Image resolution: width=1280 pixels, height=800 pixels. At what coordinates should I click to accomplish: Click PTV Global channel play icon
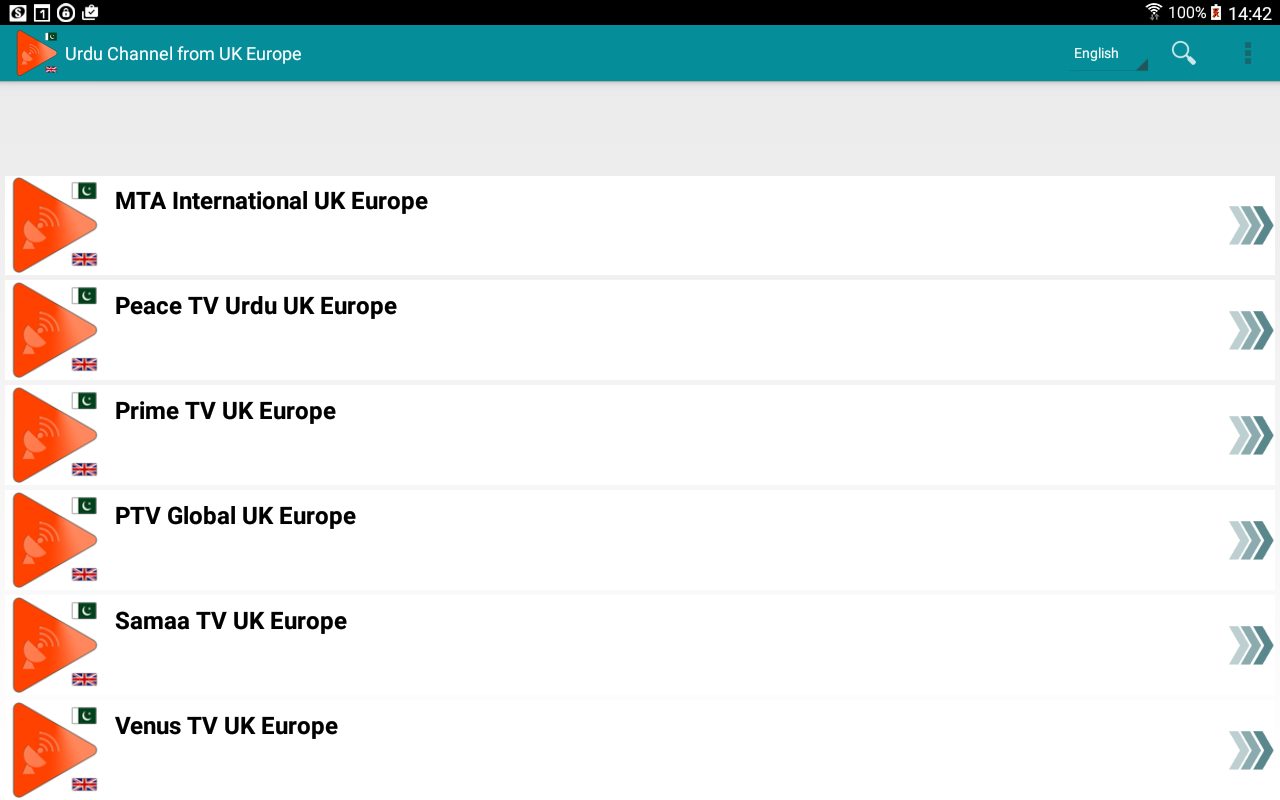pos(55,540)
